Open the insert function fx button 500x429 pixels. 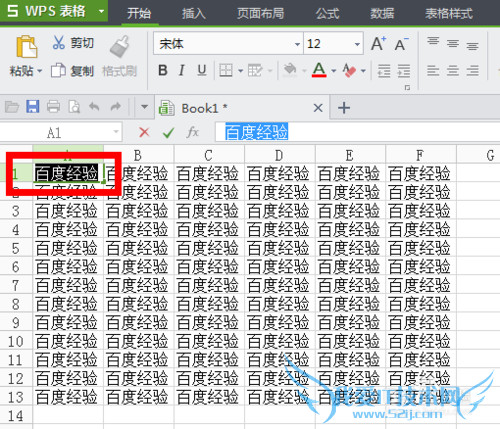pyautogui.click(x=193, y=132)
